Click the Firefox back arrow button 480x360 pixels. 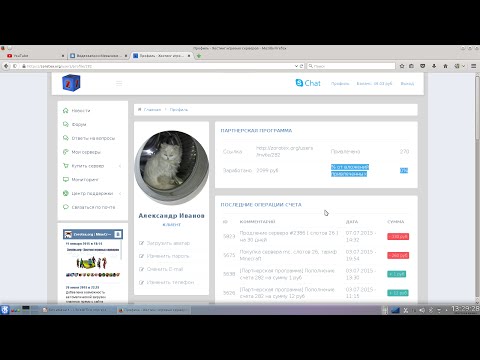click(6, 66)
